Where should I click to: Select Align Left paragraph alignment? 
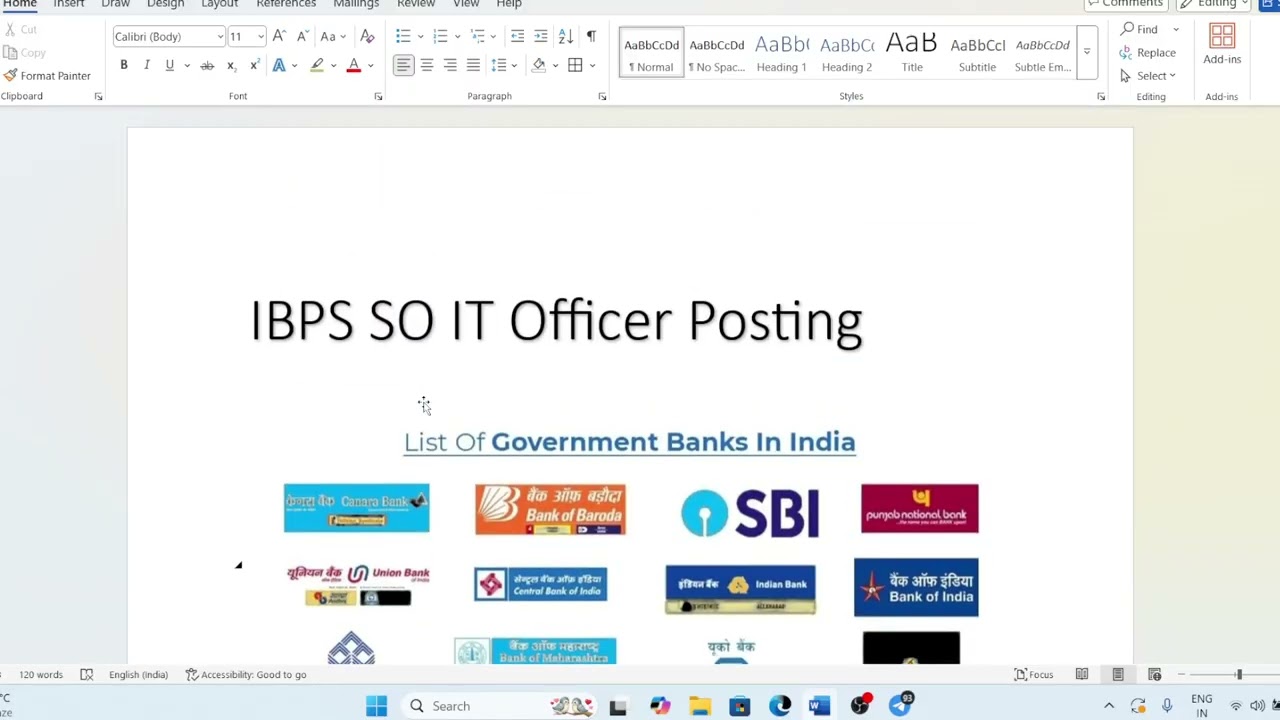click(x=403, y=65)
